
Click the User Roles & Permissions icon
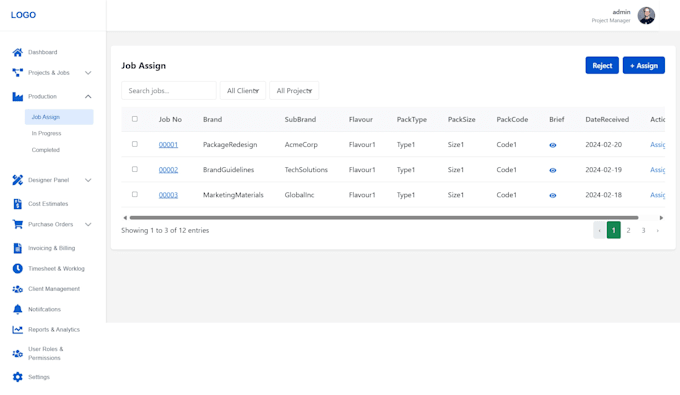tap(17, 354)
